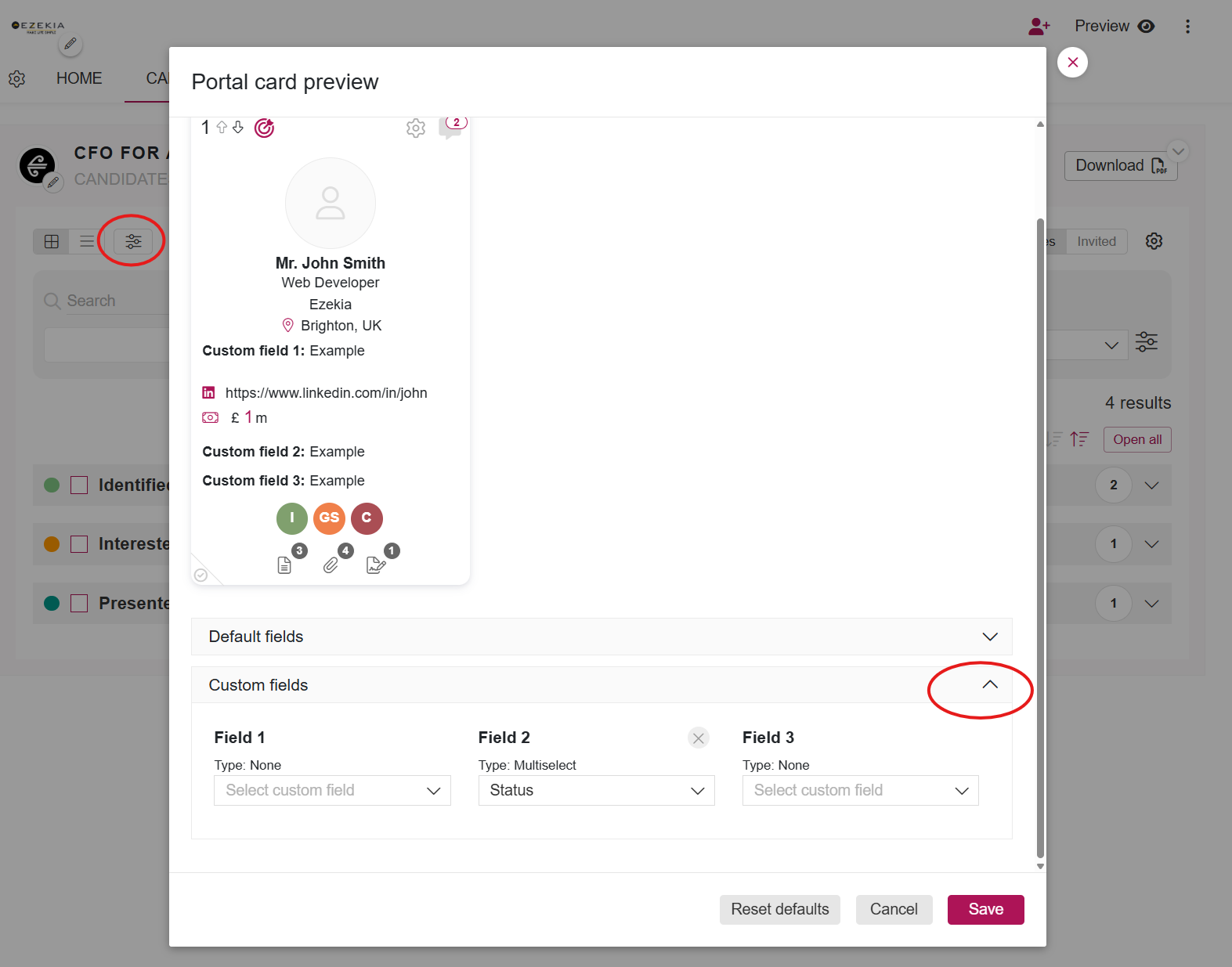The height and width of the screenshot is (967, 1232).
Task: Switch to the grid view icon
Action: 52,241
